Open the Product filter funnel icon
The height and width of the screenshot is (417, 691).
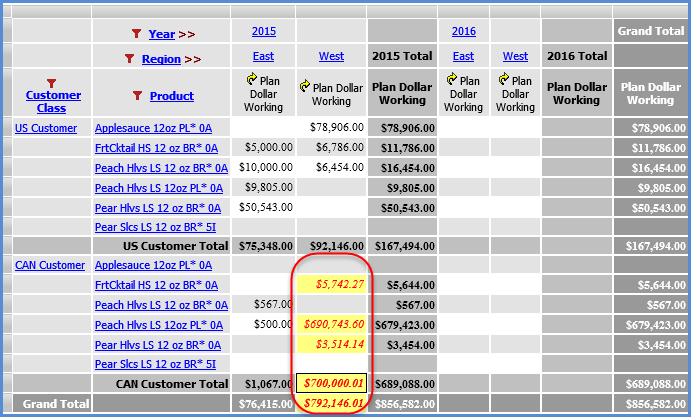tap(137, 96)
